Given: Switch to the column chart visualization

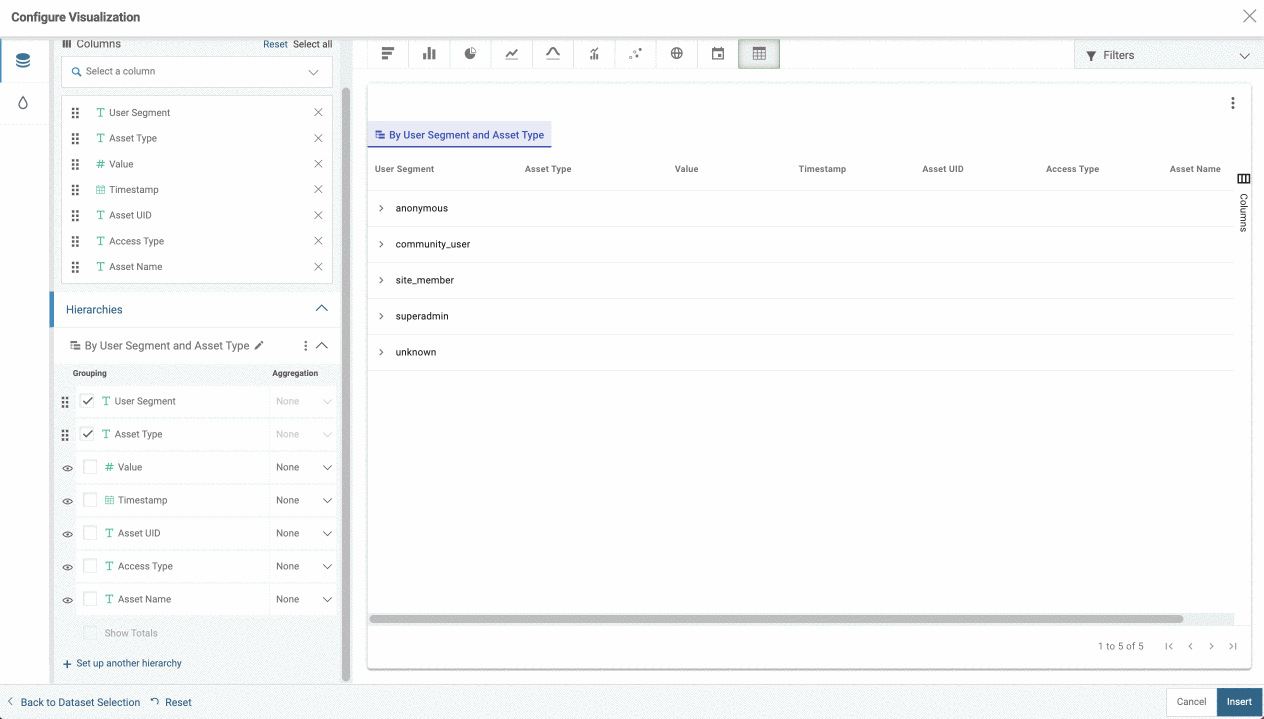Looking at the screenshot, I should tap(428, 53).
